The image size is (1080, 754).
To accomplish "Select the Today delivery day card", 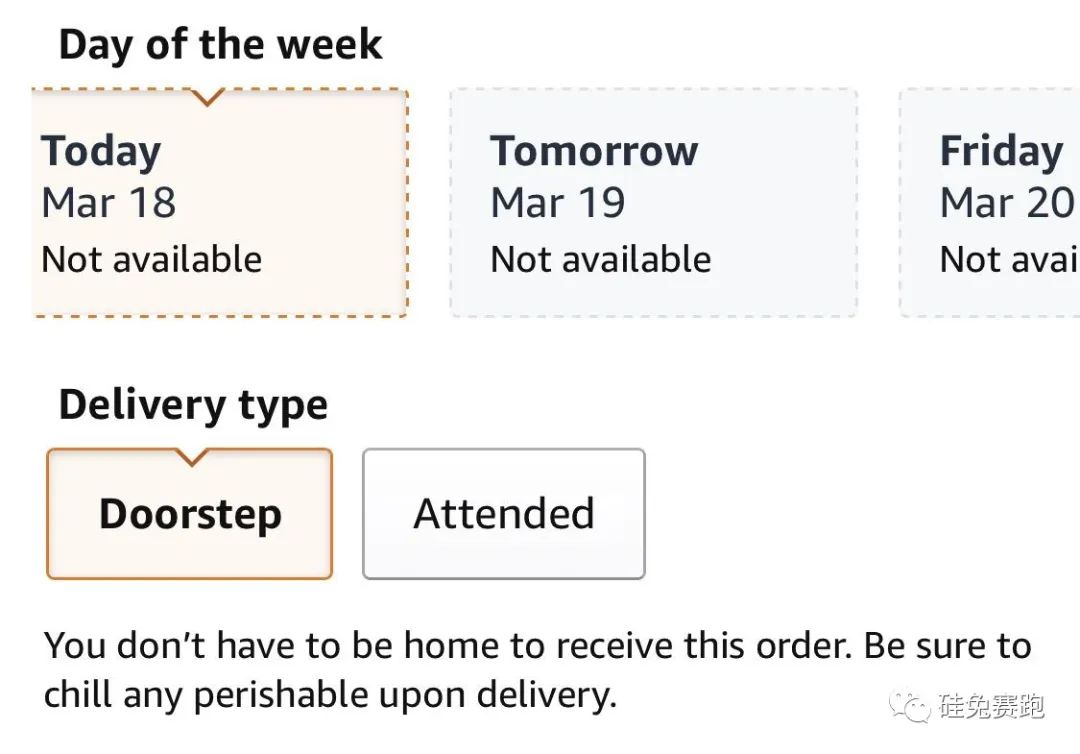I will coord(220,204).
